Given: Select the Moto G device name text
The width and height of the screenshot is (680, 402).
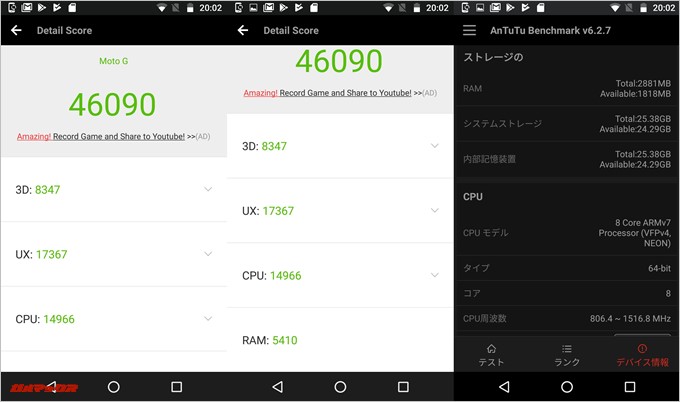Looking at the screenshot, I should click(x=114, y=61).
